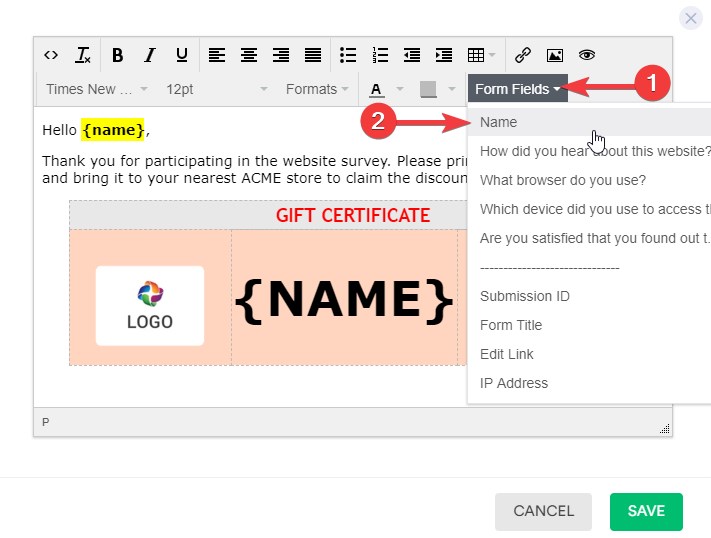Viewport: 711px width, 538px height.
Task: Open the source code view icon
Action: 52,55
